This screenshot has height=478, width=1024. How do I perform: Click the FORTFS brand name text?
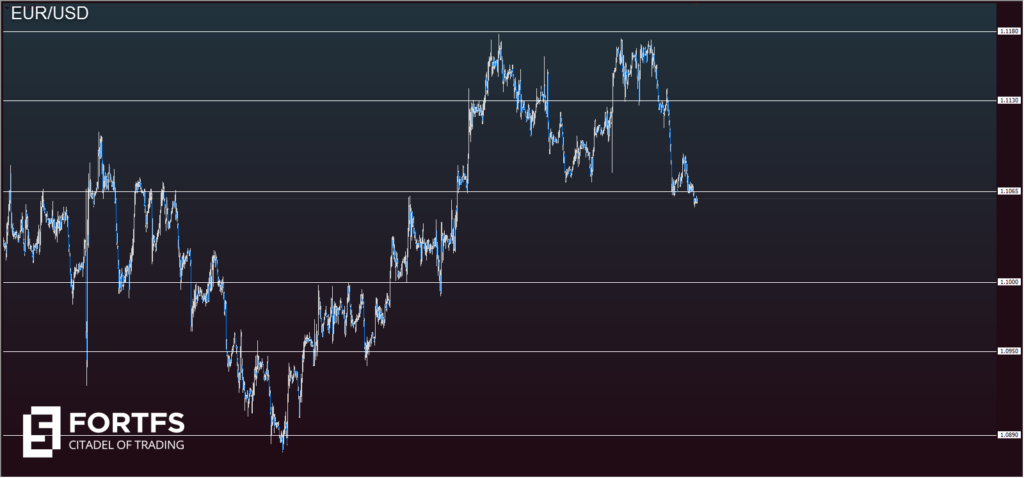pyautogui.click(x=126, y=421)
